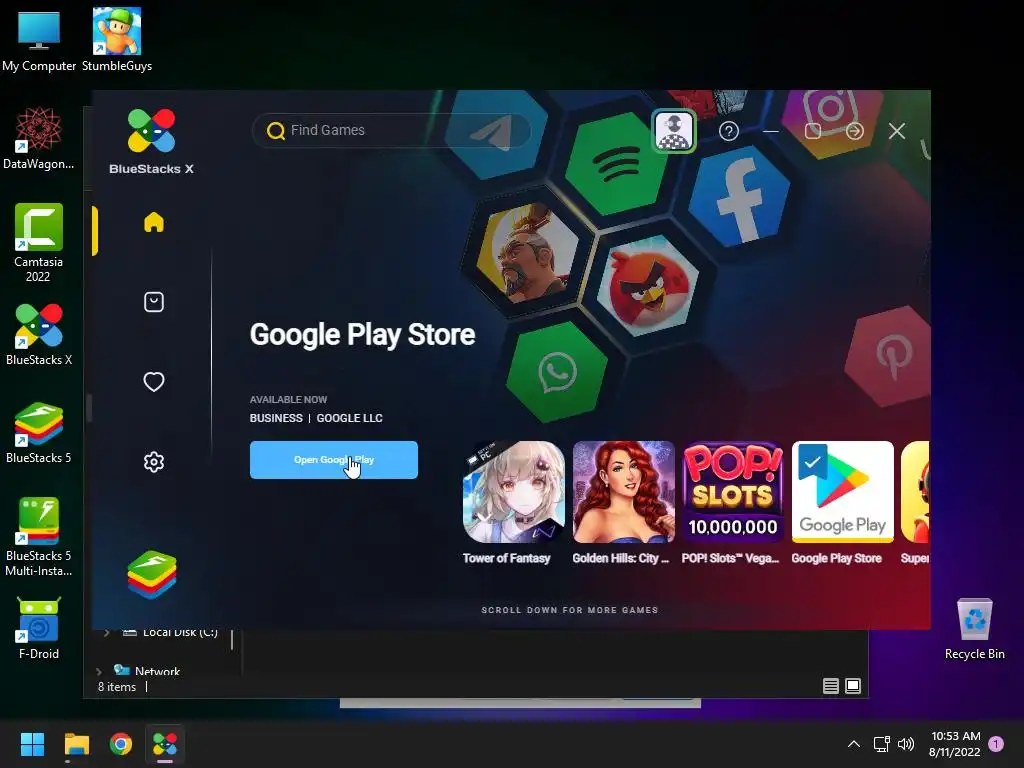1024x768 pixels.
Task: Click the warrior game hexagon icon
Action: [527, 251]
